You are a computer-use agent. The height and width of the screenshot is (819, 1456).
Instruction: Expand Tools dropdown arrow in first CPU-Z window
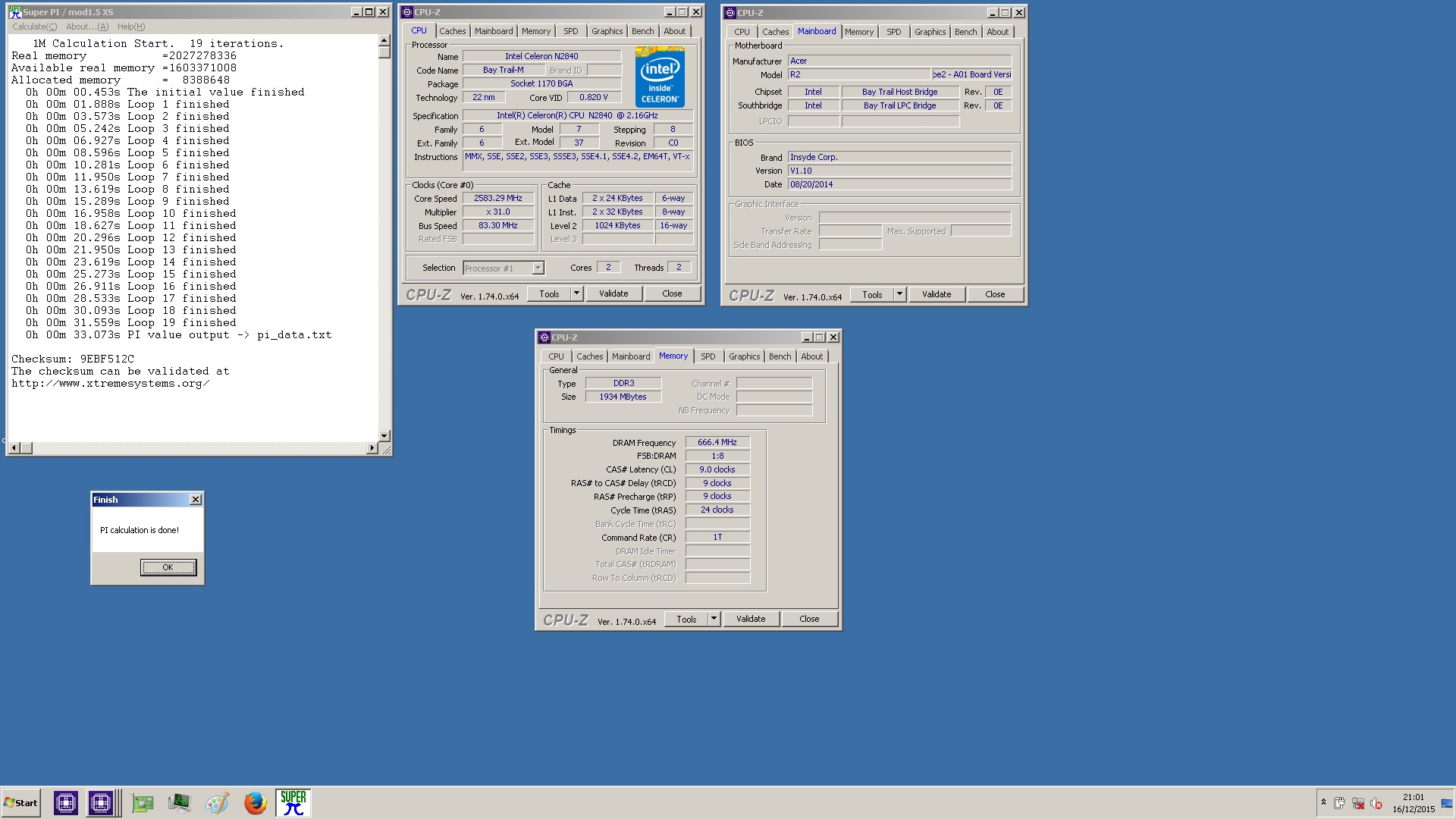[x=576, y=293]
